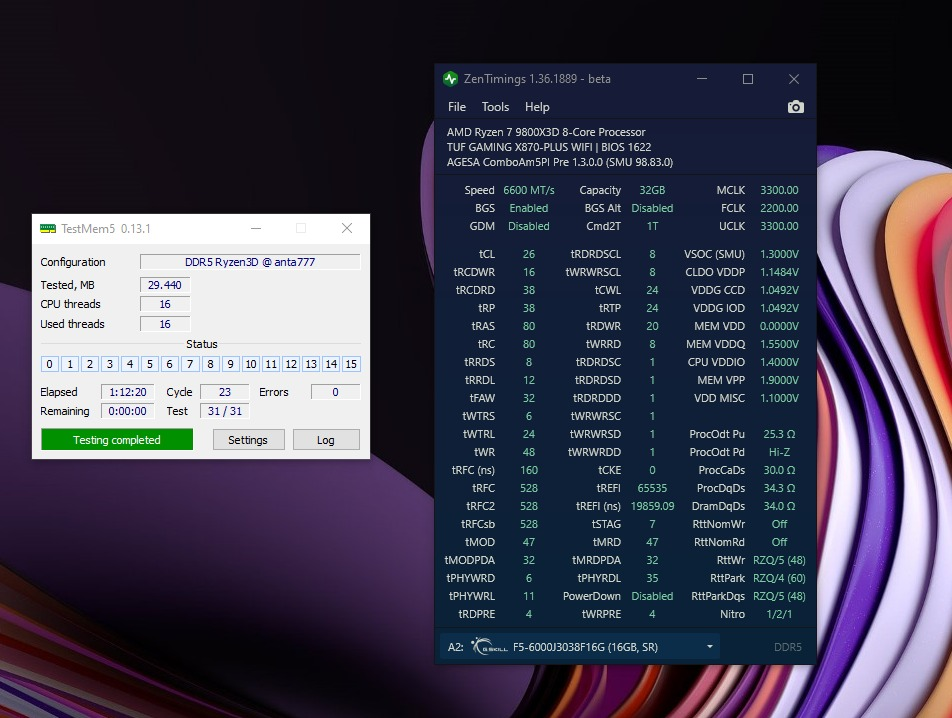Open TestMem5 Settings
This screenshot has width=952, height=718.
248,440
